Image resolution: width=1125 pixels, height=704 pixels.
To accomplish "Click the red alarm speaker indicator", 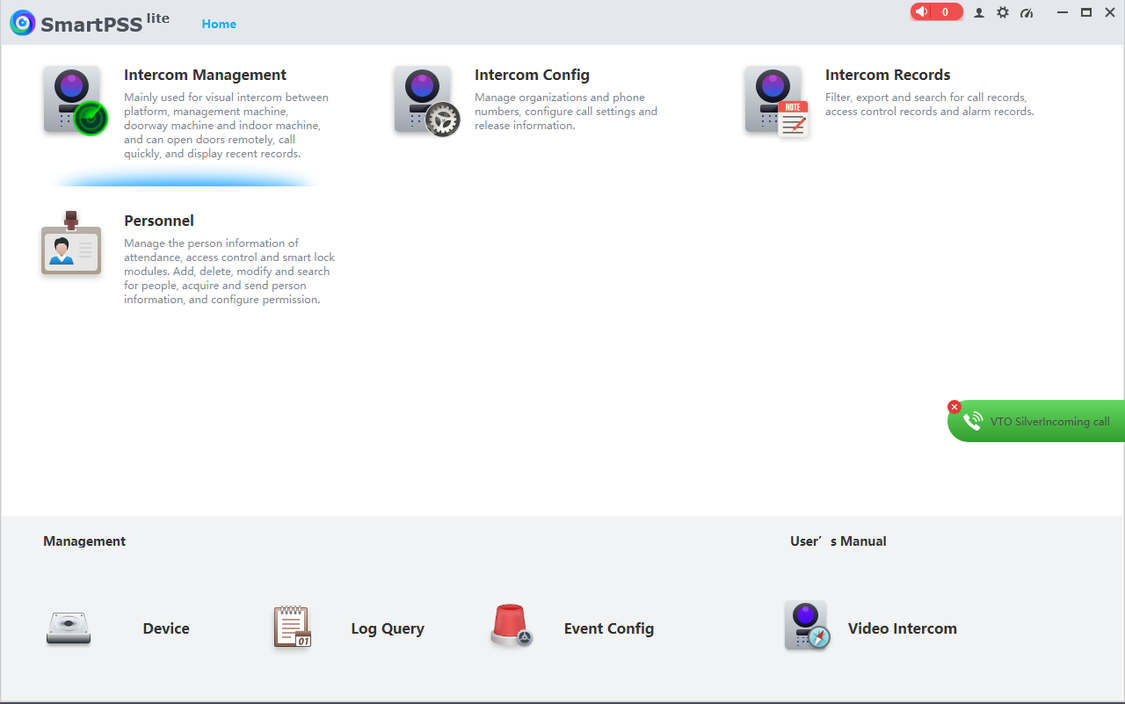I will pyautogui.click(x=922, y=11).
